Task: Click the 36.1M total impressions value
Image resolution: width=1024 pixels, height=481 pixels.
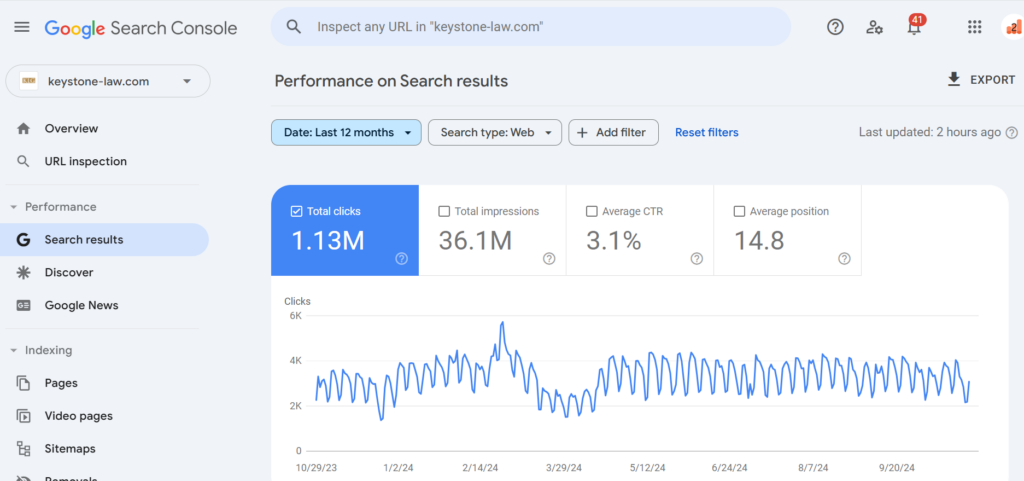Action: 475,241
